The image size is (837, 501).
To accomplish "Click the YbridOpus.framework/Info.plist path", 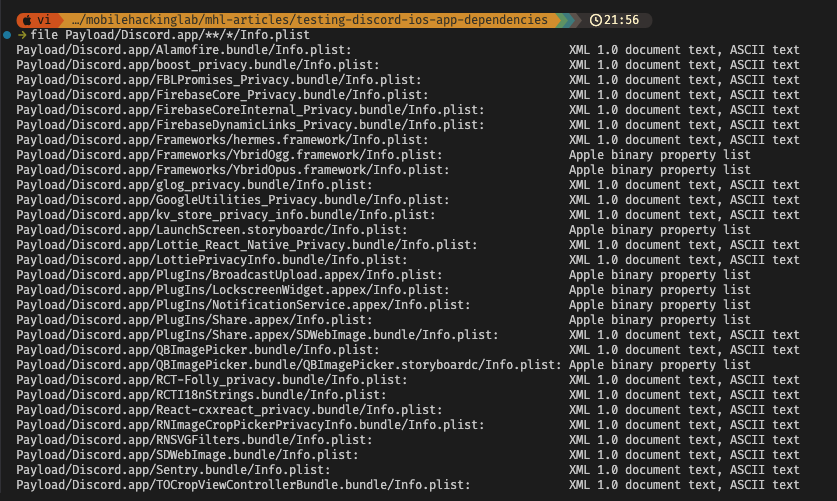I will [x=232, y=170].
